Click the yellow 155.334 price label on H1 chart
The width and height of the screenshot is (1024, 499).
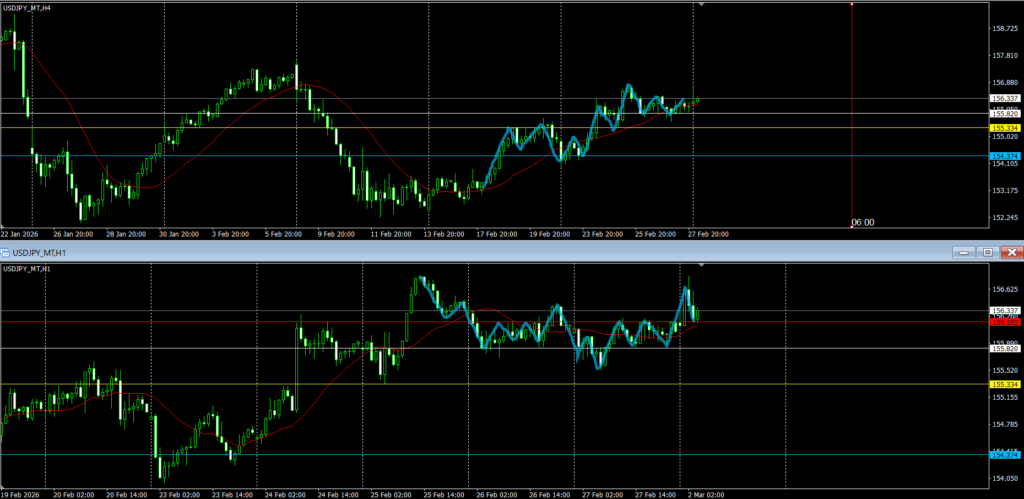pos(1004,384)
